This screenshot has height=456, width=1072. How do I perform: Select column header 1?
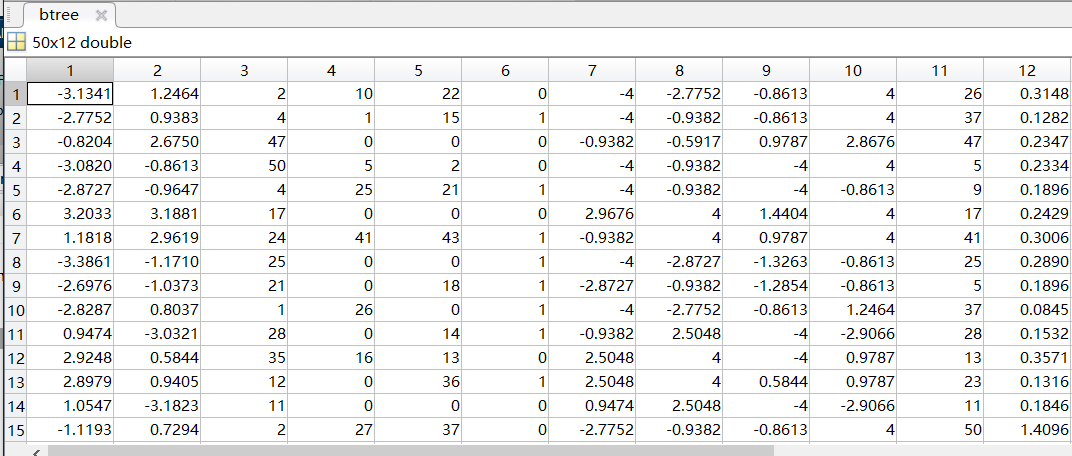point(70,70)
